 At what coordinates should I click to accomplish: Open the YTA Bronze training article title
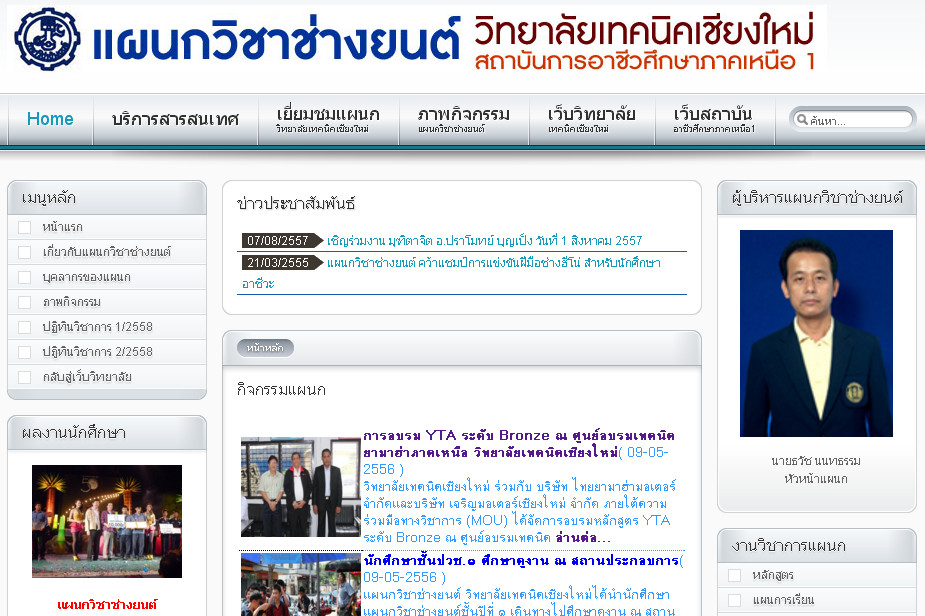519,444
